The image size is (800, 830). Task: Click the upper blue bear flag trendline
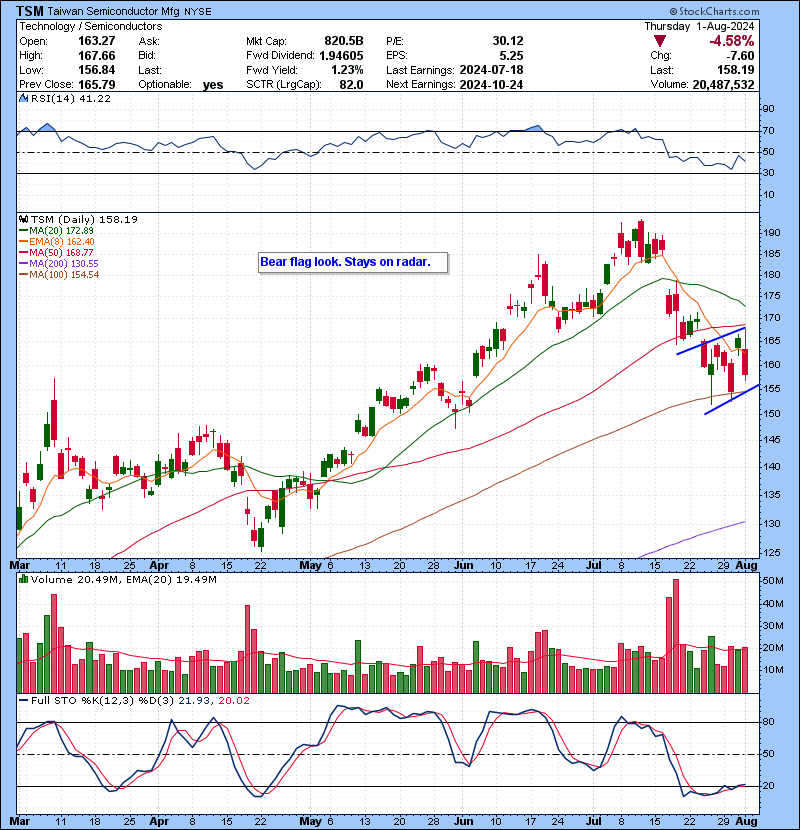coord(711,341)
